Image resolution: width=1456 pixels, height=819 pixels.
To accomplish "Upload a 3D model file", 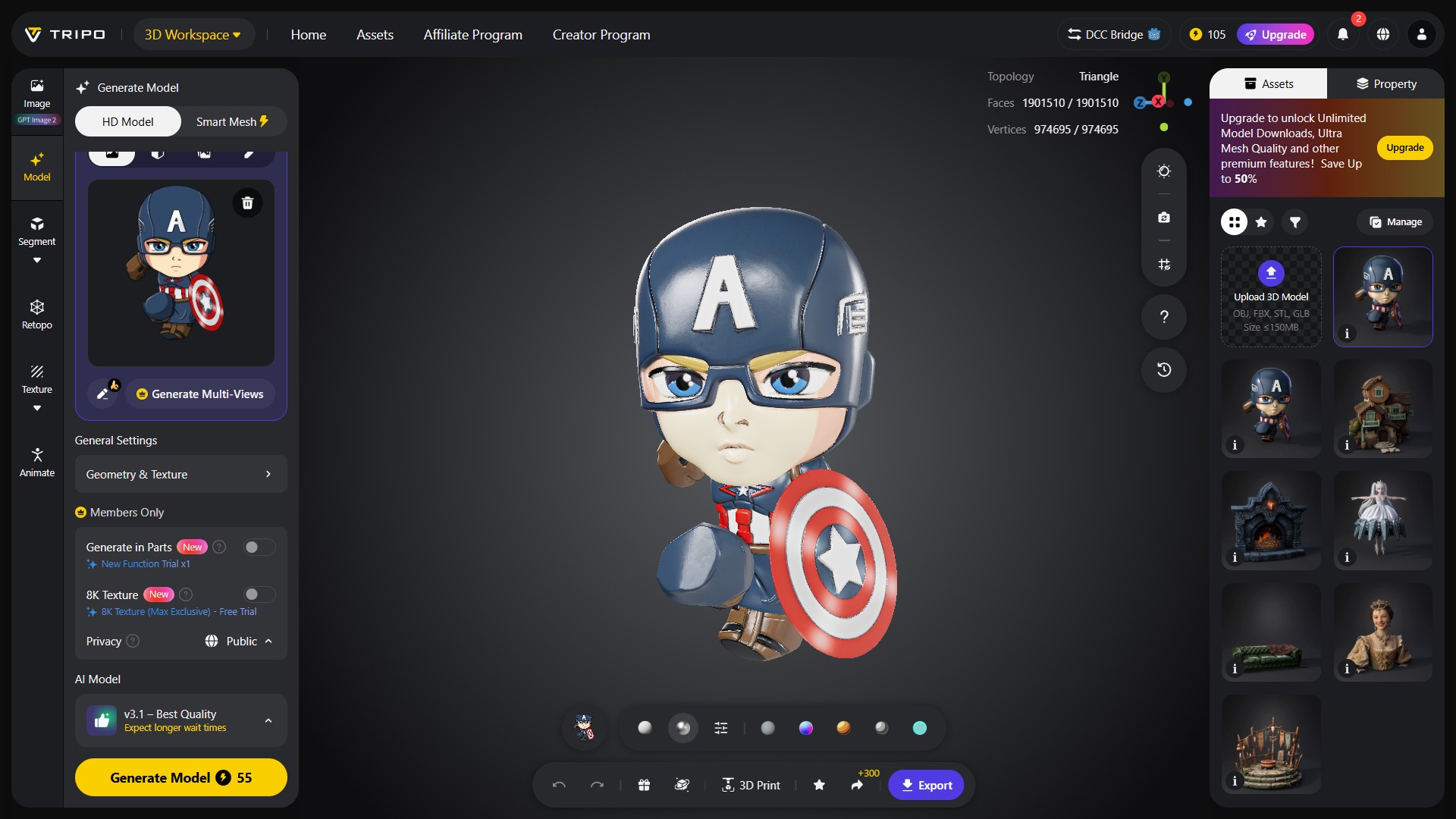I will pos(1271,297).
